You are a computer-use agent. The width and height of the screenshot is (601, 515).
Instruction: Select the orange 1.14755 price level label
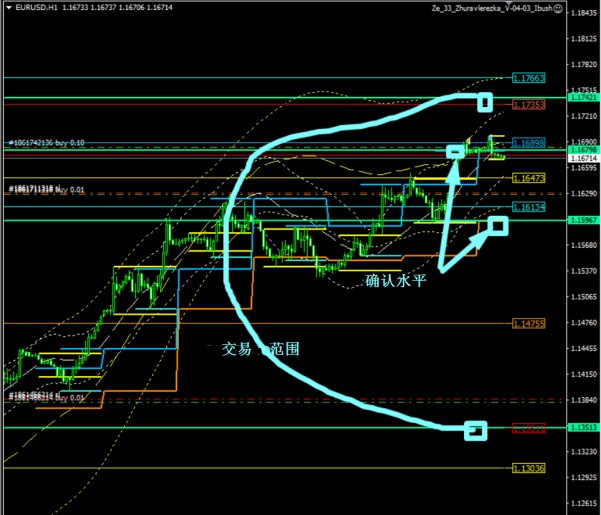[x=528, y=323]
